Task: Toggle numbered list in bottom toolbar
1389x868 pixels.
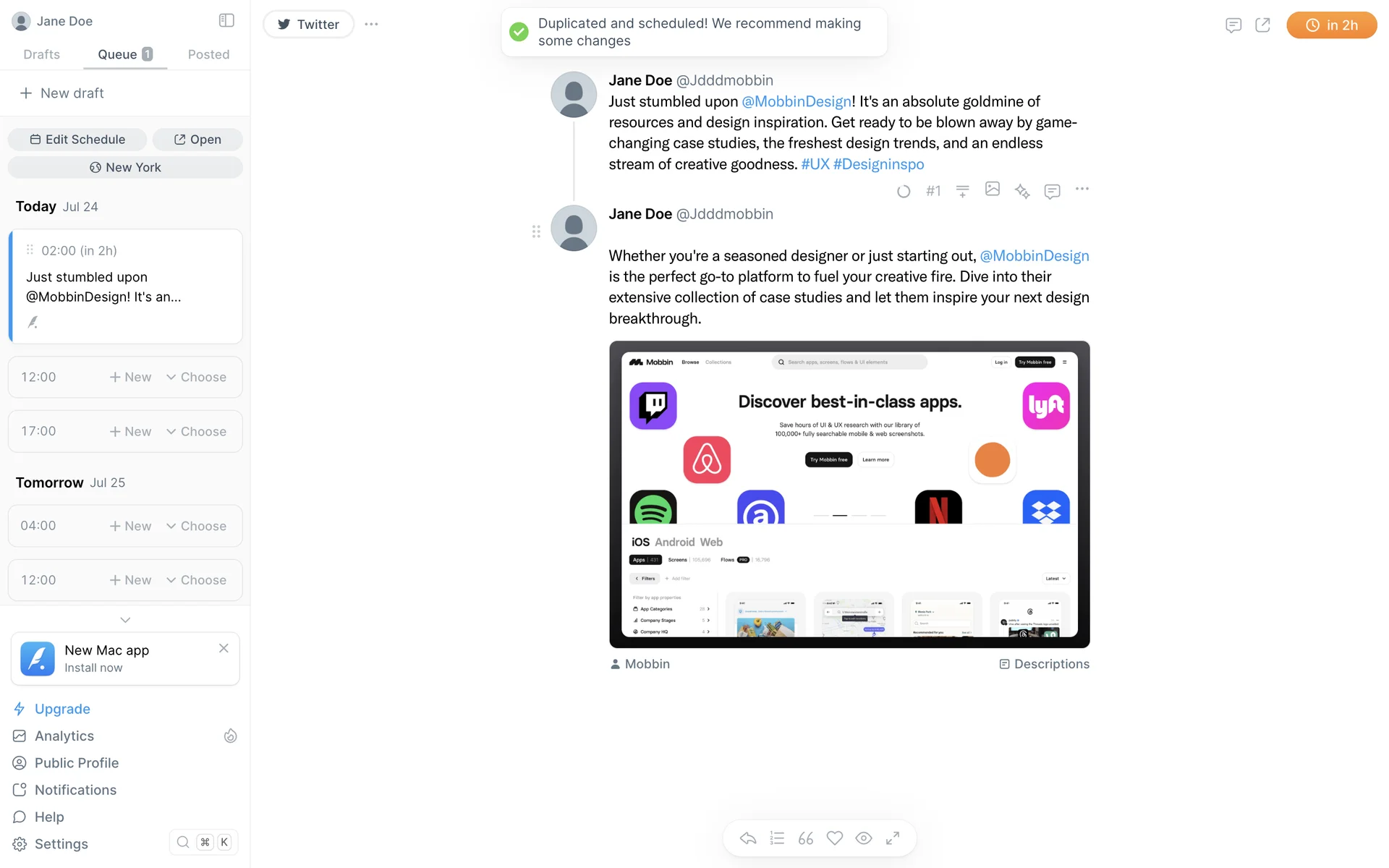Action: (x=777, y=838)
